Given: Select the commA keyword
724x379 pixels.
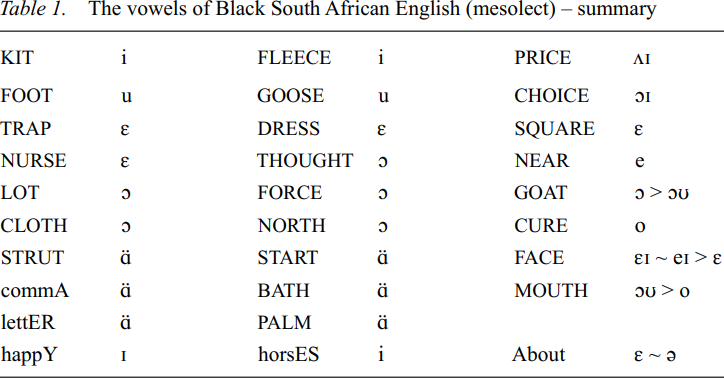Looking at the screenshot, I should [35, 291].
